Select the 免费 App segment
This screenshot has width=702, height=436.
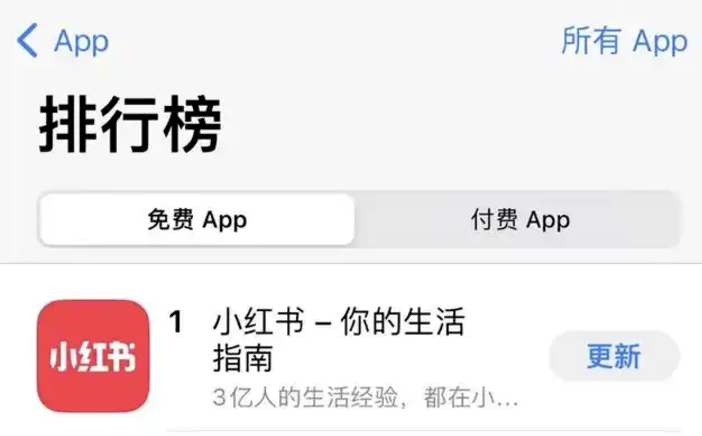[x=197, y=219]
